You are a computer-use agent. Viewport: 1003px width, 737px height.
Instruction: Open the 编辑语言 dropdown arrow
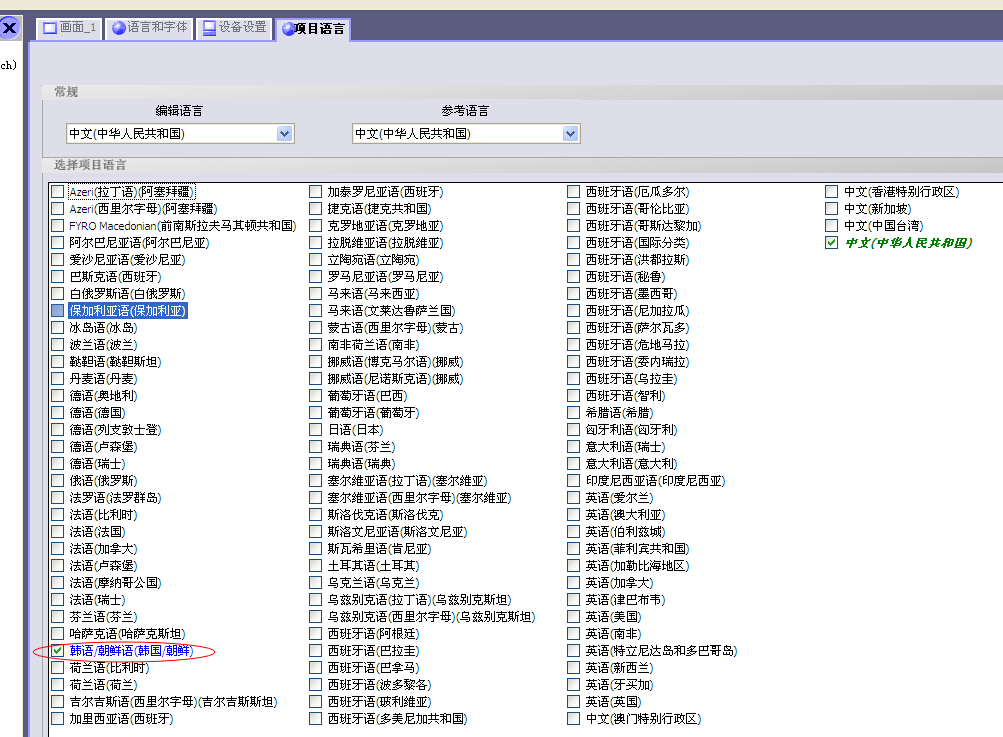pyautogui.click(x=285, y=134)
